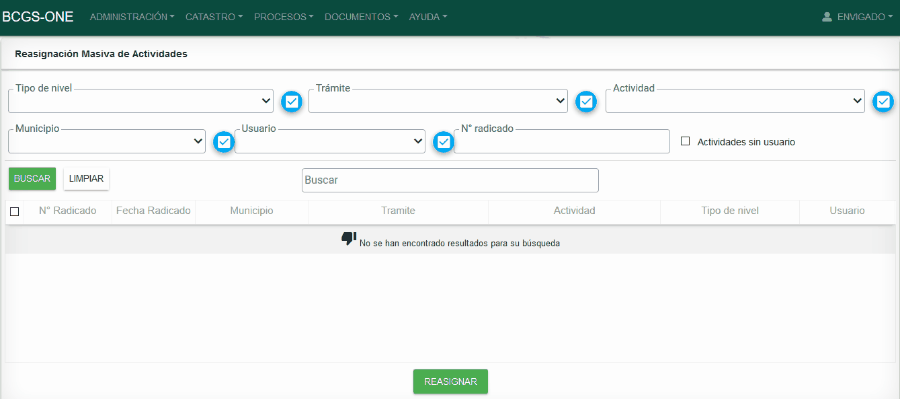Open the Municipio dropdown
The height and width of the screenshot is (399, 900).
click(x=107, y=141)
